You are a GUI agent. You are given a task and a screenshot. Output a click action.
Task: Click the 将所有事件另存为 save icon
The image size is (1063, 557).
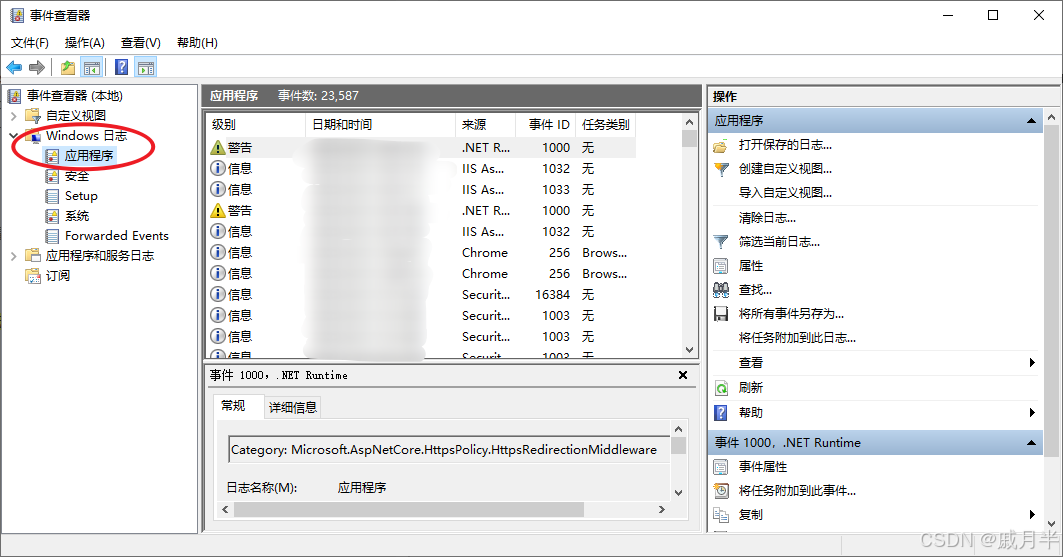tap(721, 314)
